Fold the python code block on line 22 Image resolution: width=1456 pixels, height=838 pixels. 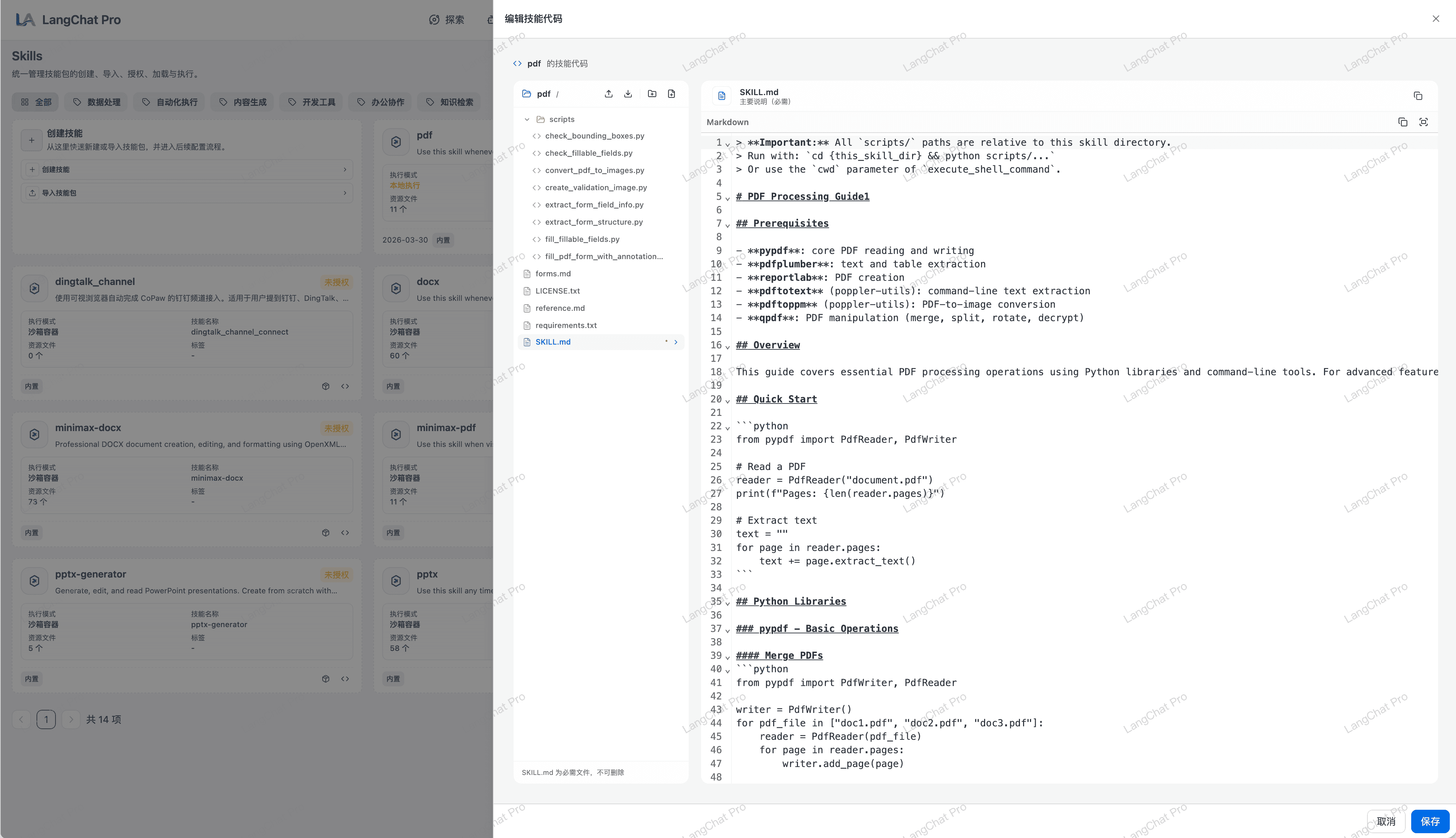728,428
